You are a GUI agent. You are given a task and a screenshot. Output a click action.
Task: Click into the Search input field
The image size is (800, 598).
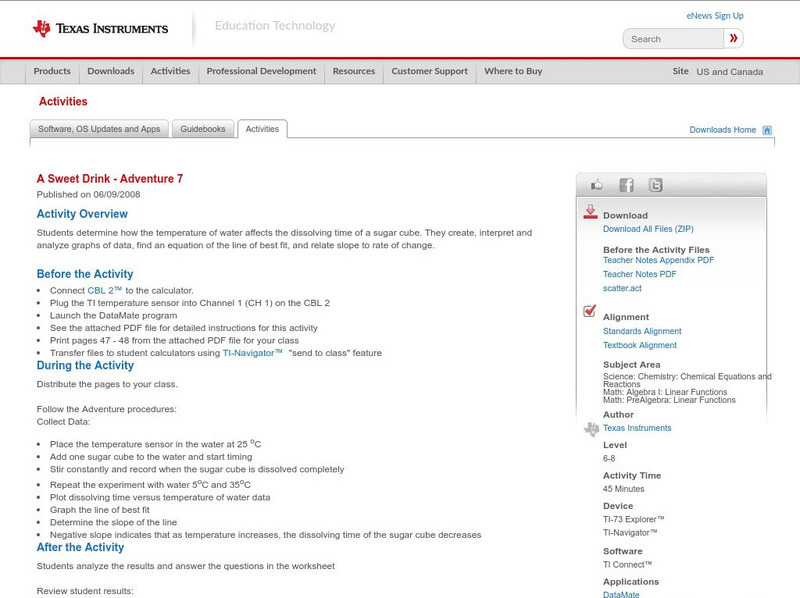(673, 39)
